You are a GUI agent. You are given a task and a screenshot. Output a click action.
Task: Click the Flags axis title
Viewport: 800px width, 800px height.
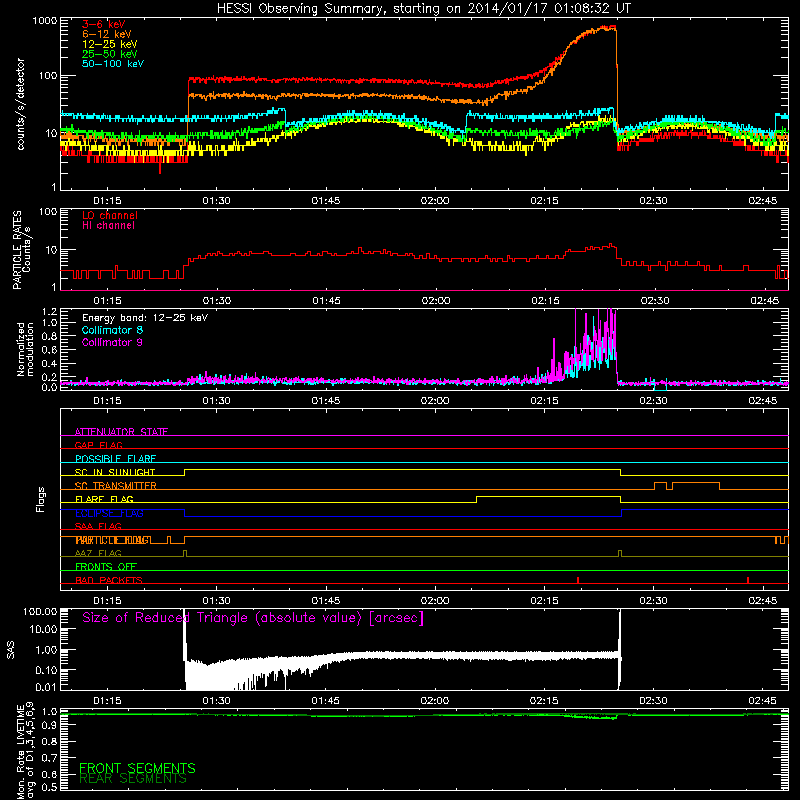40,499
